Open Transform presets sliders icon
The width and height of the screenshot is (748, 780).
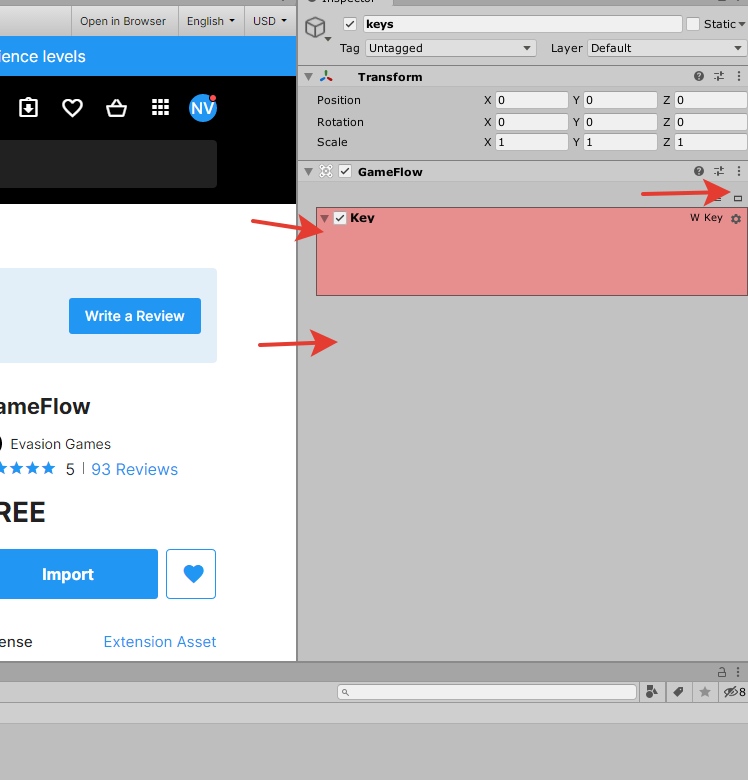[x=719, y=76]
